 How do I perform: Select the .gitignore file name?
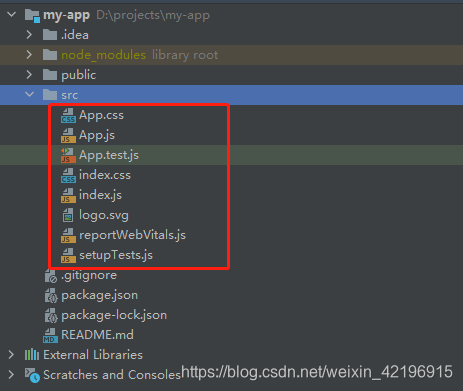[x=89, y=276]
